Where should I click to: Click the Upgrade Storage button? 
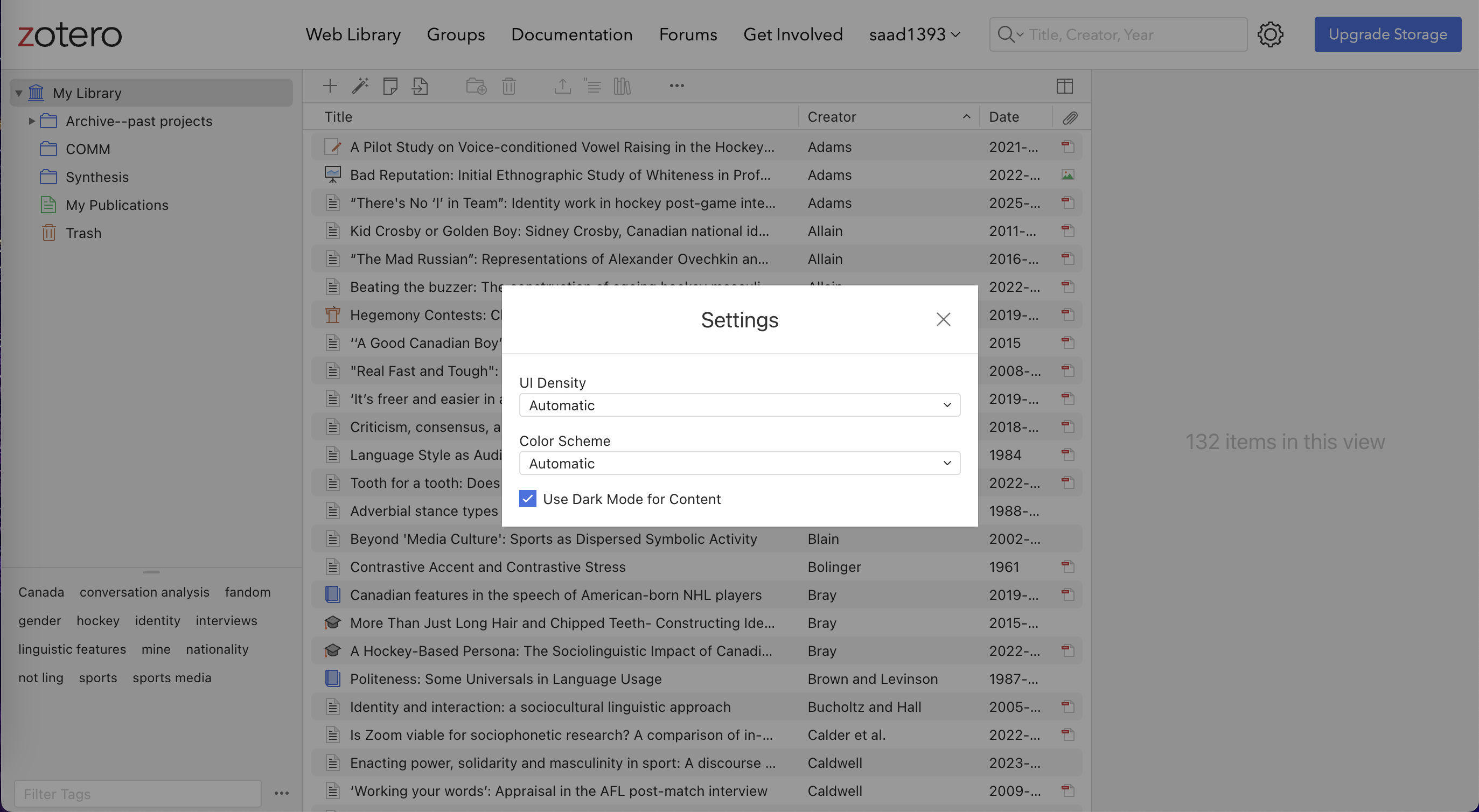point(1387,34)
